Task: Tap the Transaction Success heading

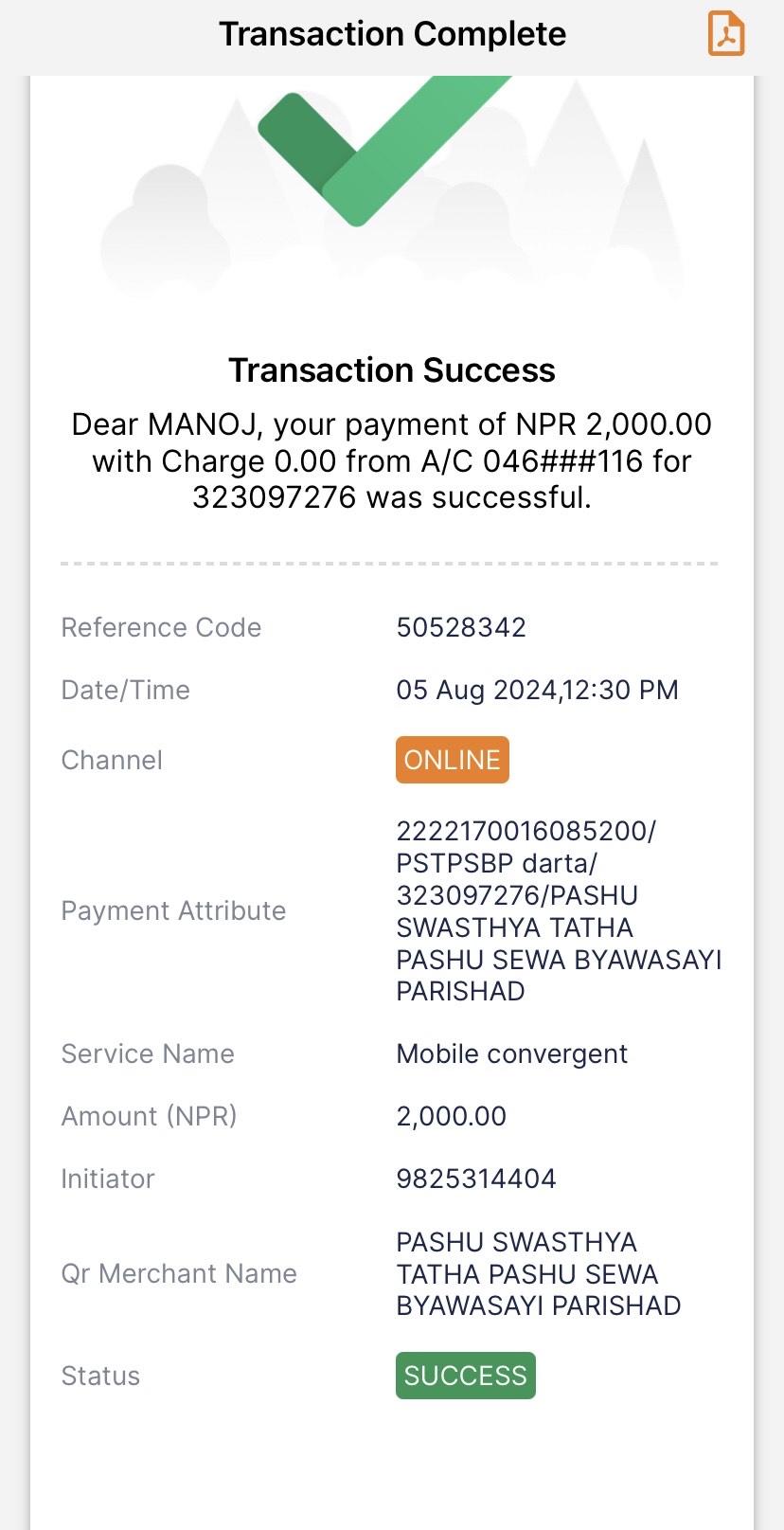Action: pos(392,370)
